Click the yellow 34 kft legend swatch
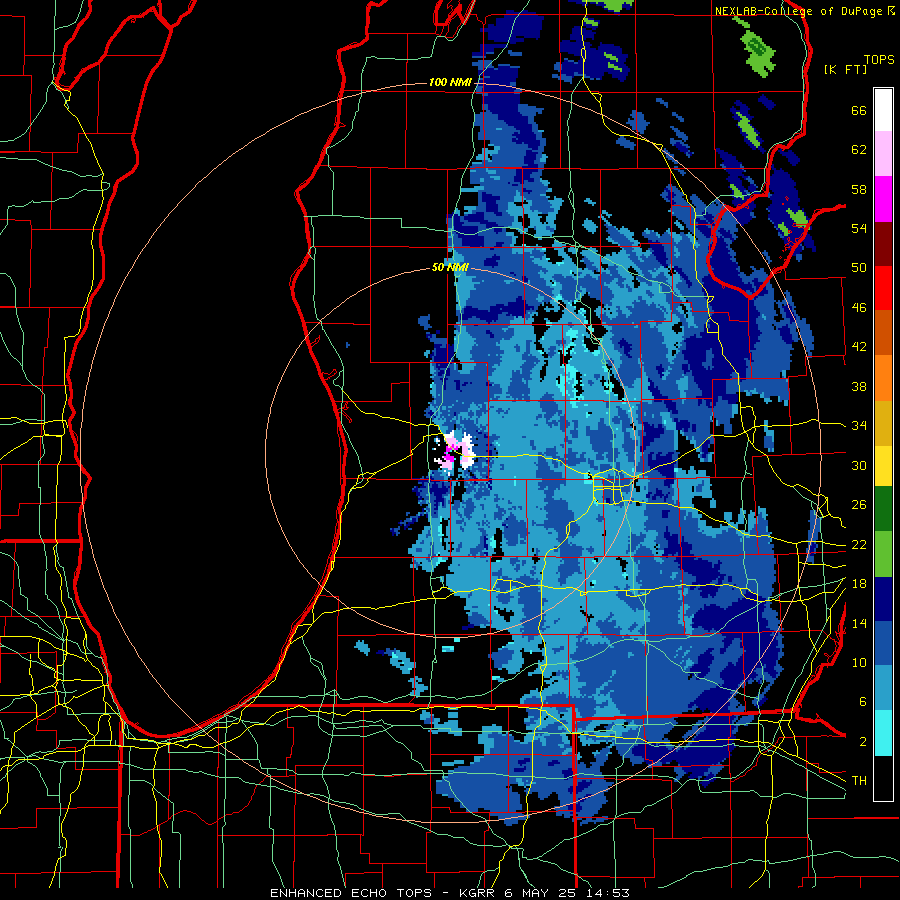Image resolution: width=900 pixels, height=900 pixels. click(883, 466)
